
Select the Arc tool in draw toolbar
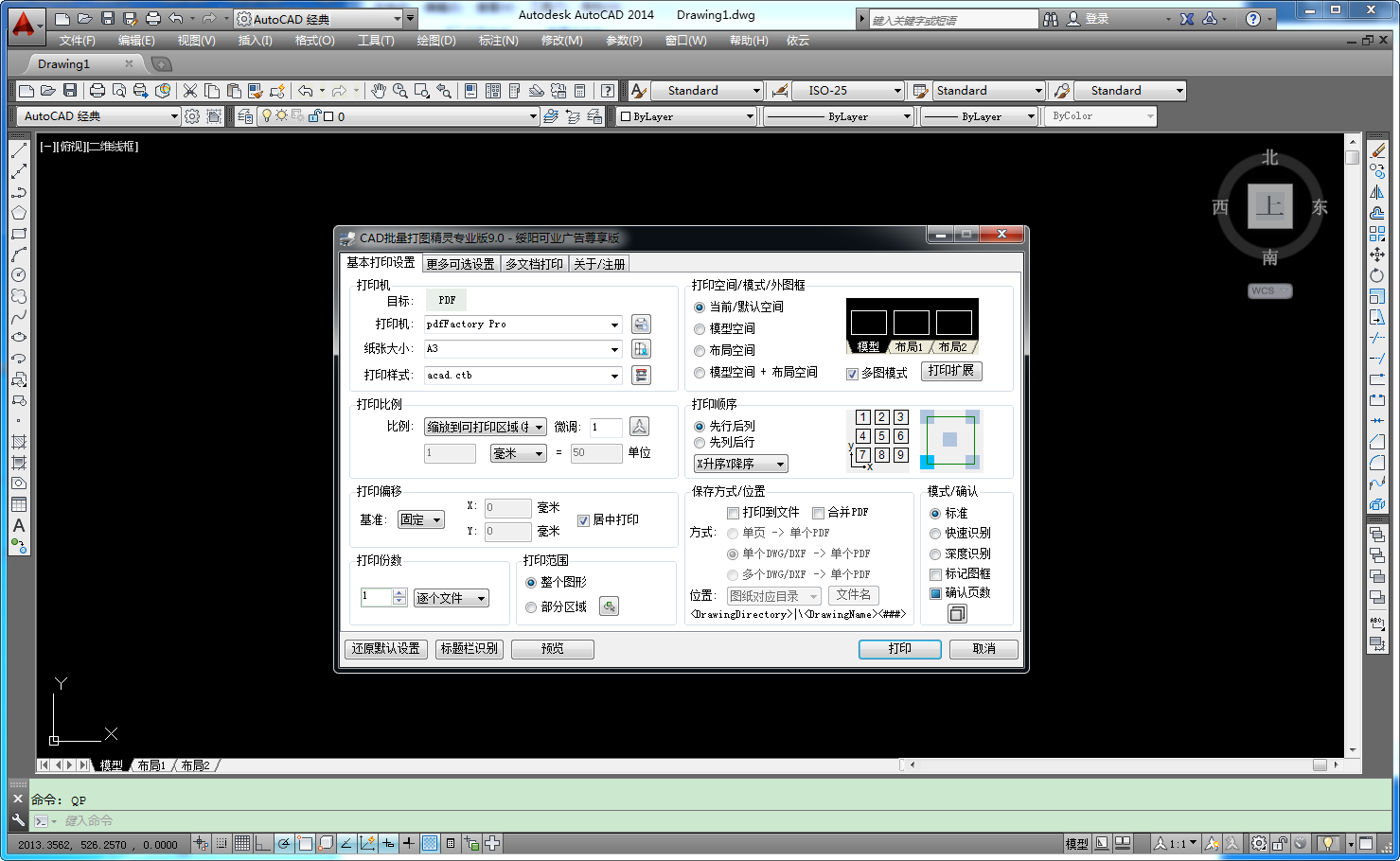tap(19, 255)
